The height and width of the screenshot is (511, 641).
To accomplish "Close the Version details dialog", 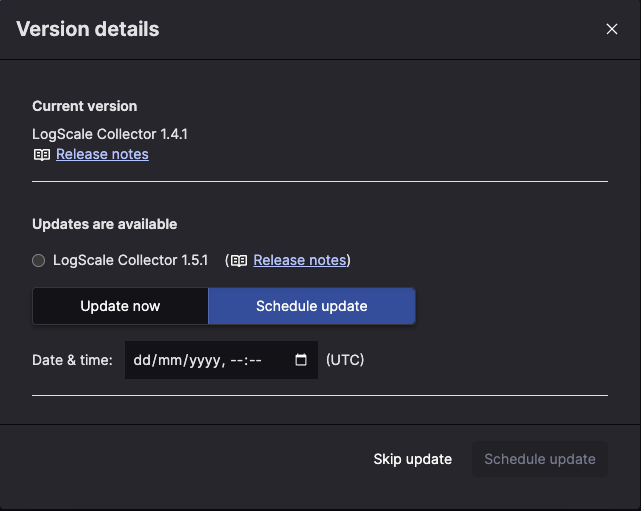I will click(x=612, y=29).
